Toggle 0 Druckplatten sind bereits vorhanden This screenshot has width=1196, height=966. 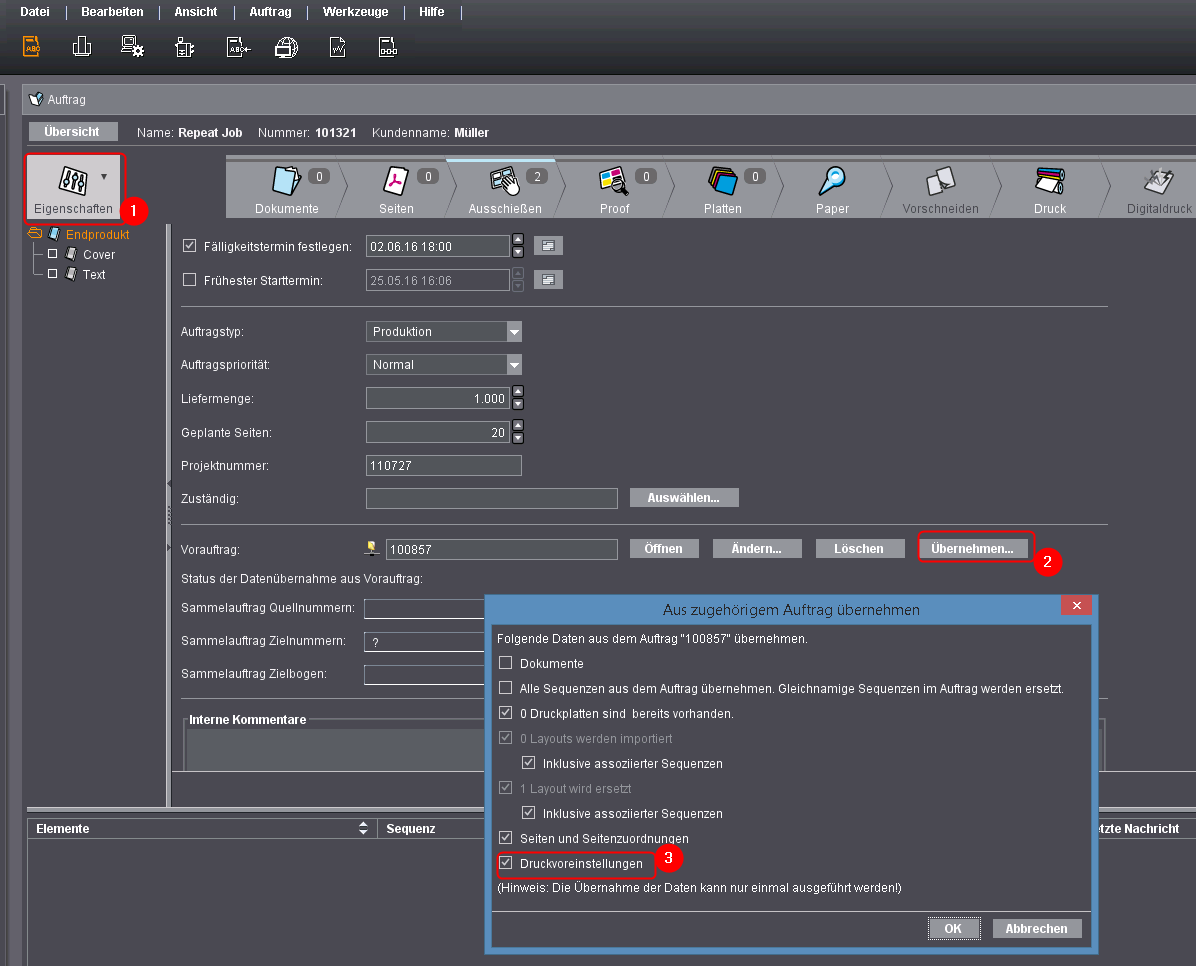click(506, 713)
